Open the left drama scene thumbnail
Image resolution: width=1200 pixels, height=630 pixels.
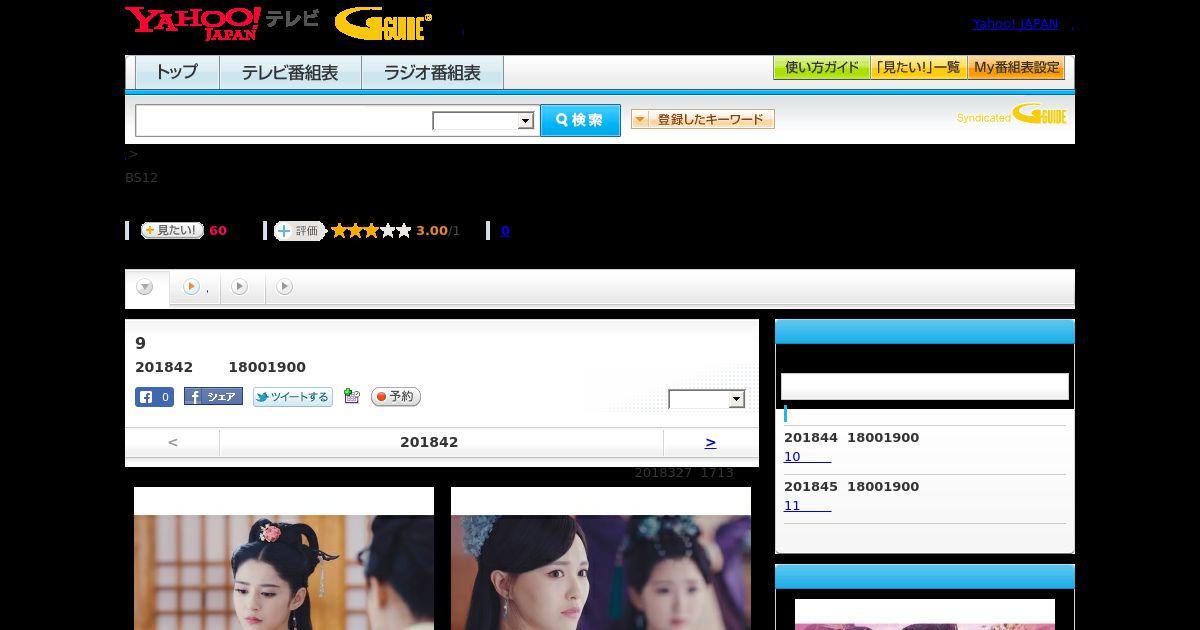[x=284, y=558]
